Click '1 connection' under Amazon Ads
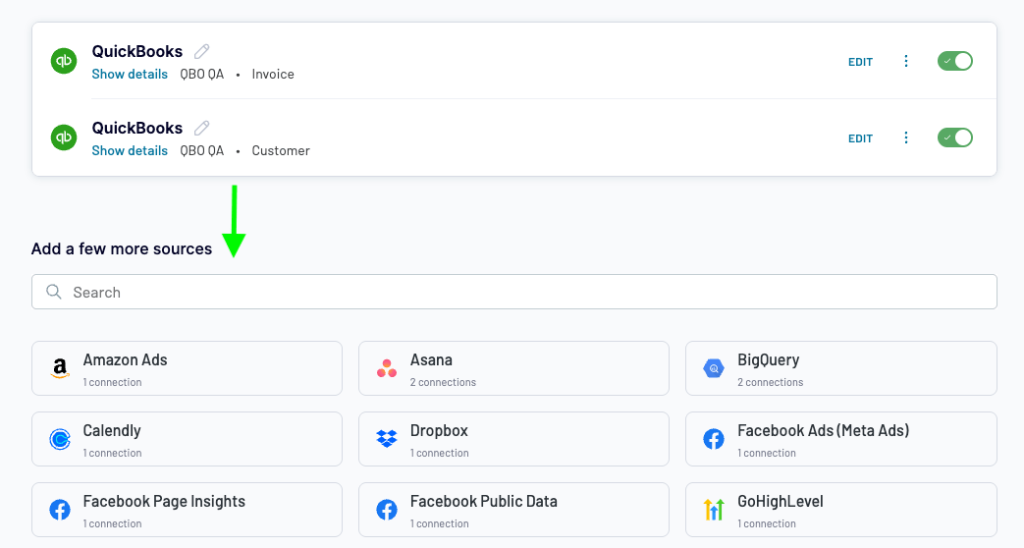Screen dimensions: 1024x548 112,382
